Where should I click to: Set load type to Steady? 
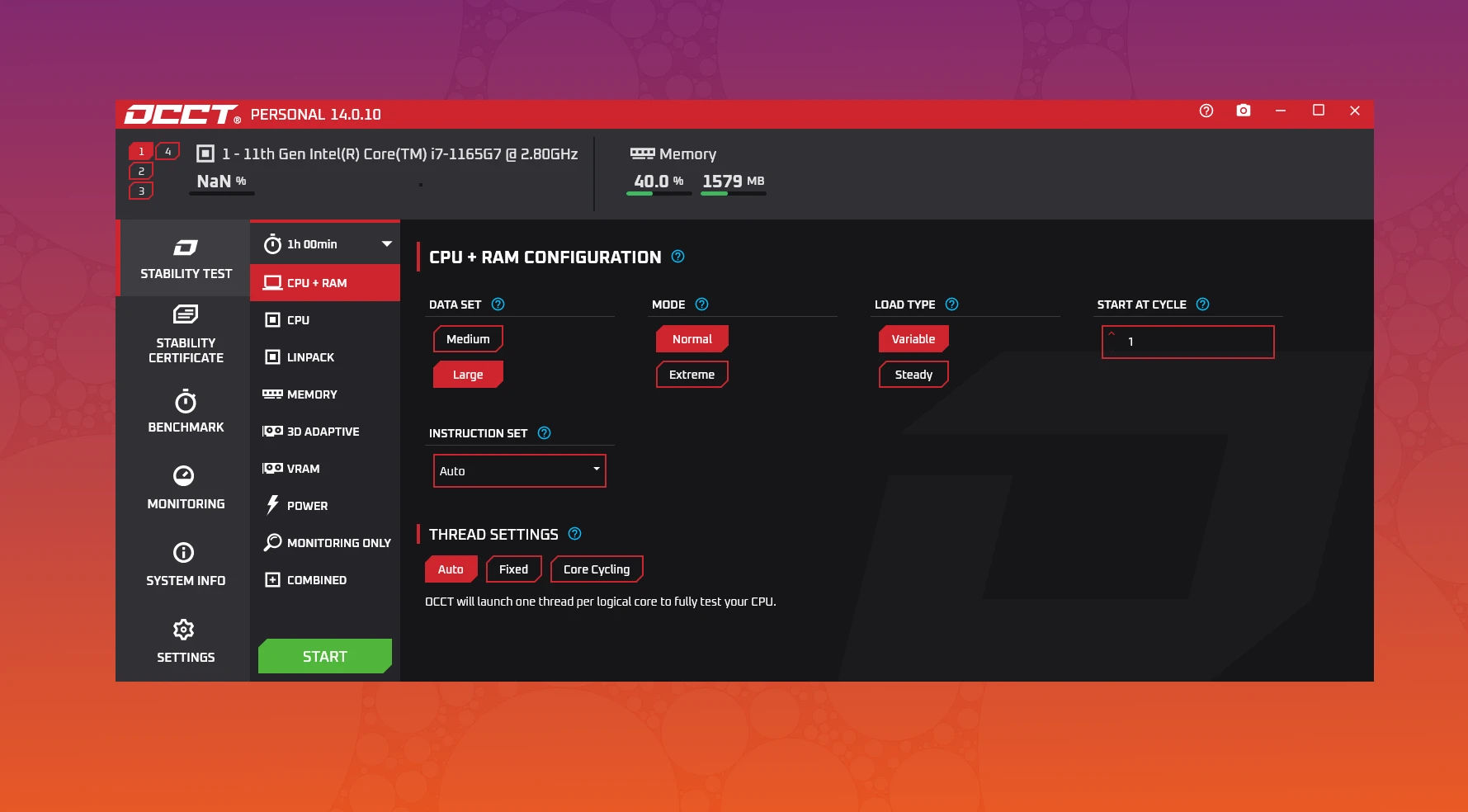[913, 375]
